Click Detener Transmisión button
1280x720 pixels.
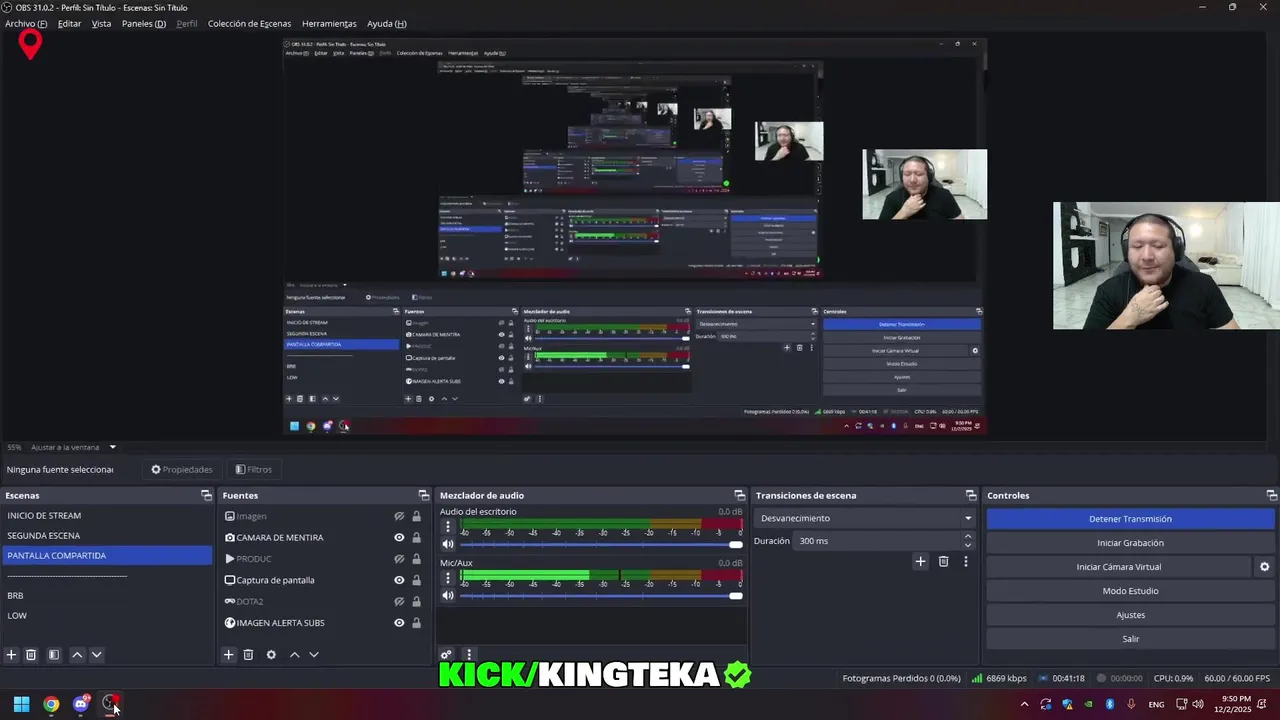(1130, 519)
